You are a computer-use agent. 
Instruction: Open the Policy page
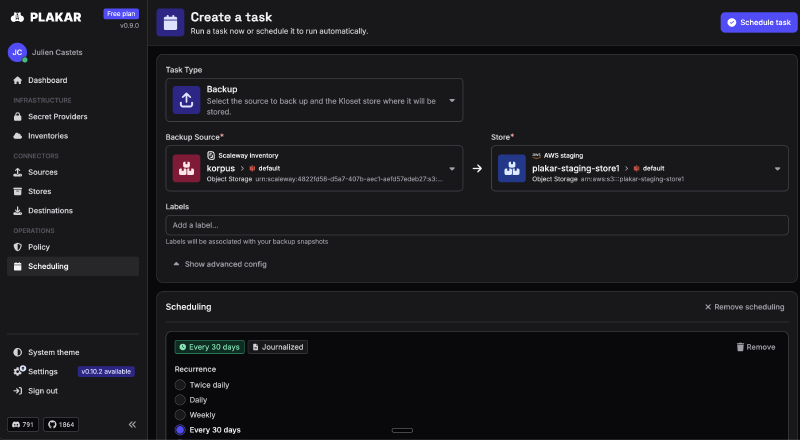point(39,247)
